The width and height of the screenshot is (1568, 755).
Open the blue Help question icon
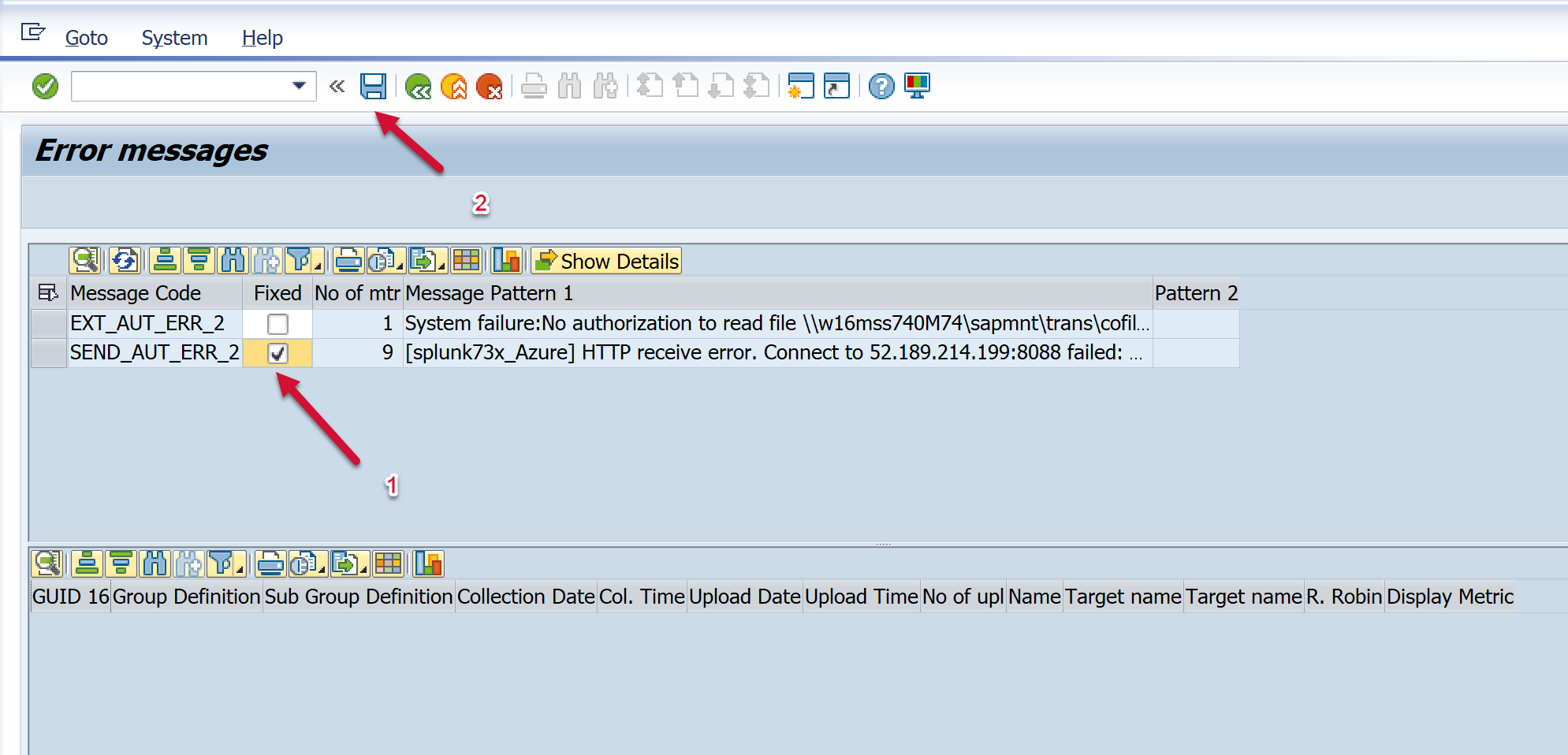pyautogui.click(x=881, y=86)
